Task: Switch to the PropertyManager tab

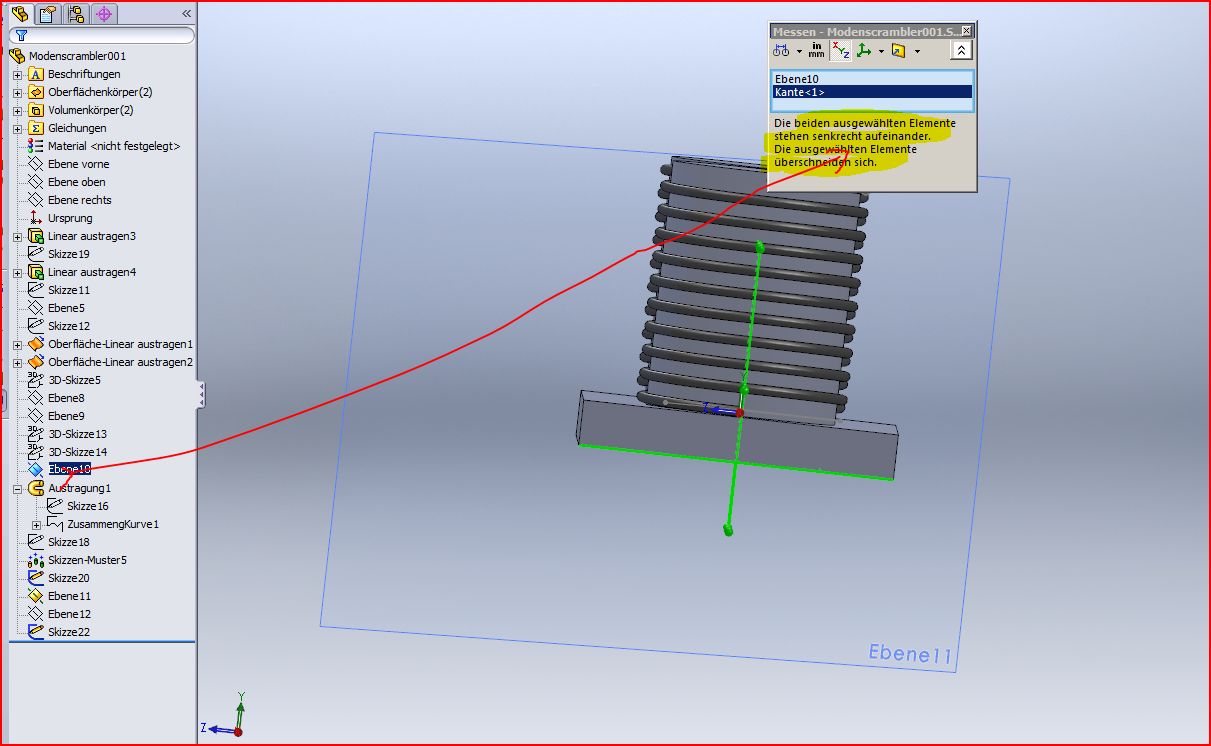Action: [x=47, y=14]
